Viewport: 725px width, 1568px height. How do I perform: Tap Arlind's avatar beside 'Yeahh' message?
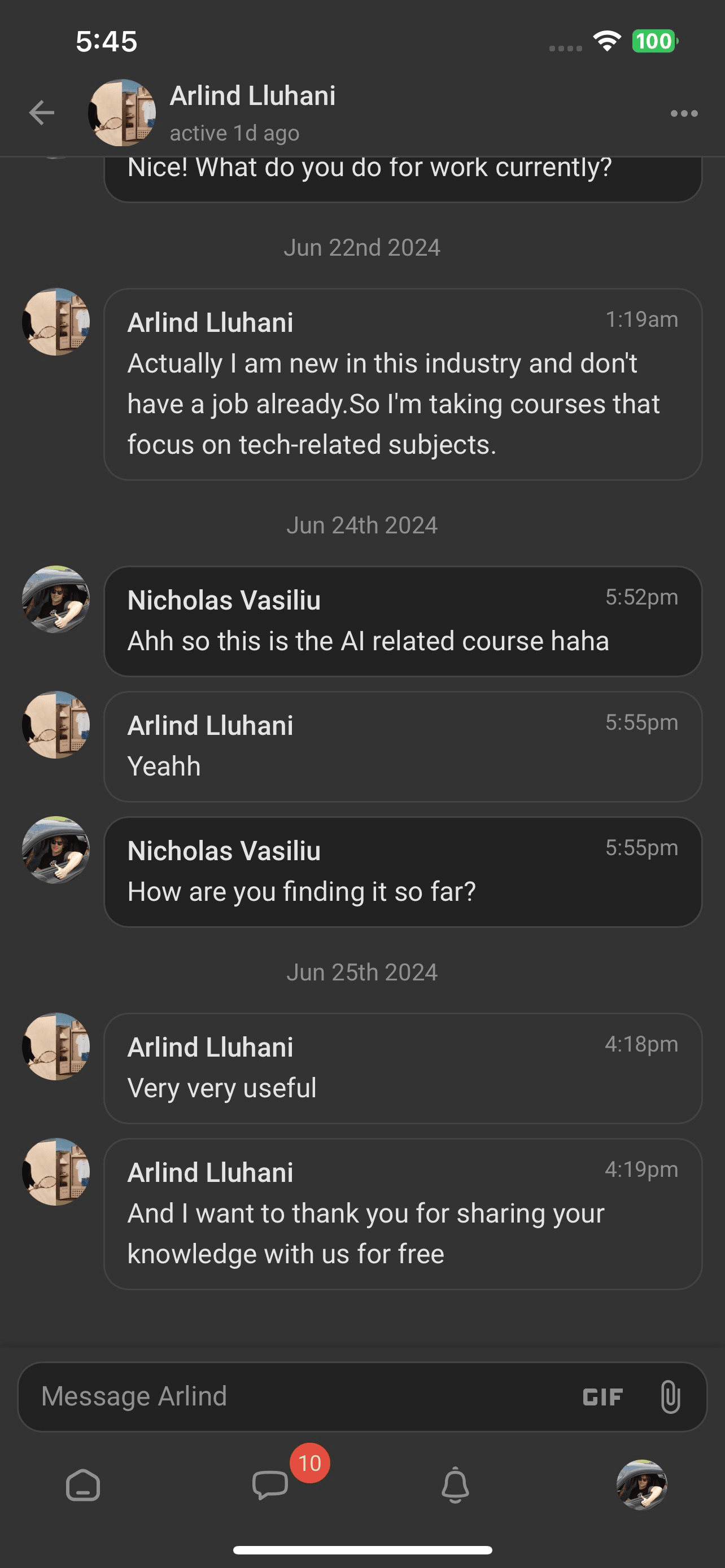(x=56, y=725)
